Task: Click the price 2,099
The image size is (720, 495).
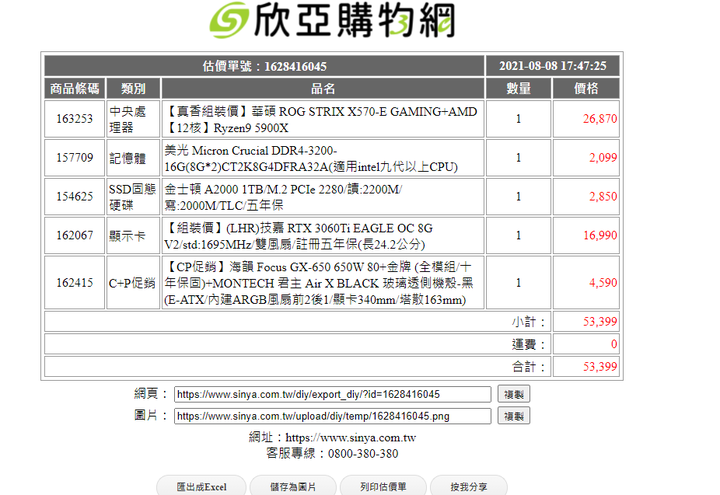Action: tap(603, 158)
